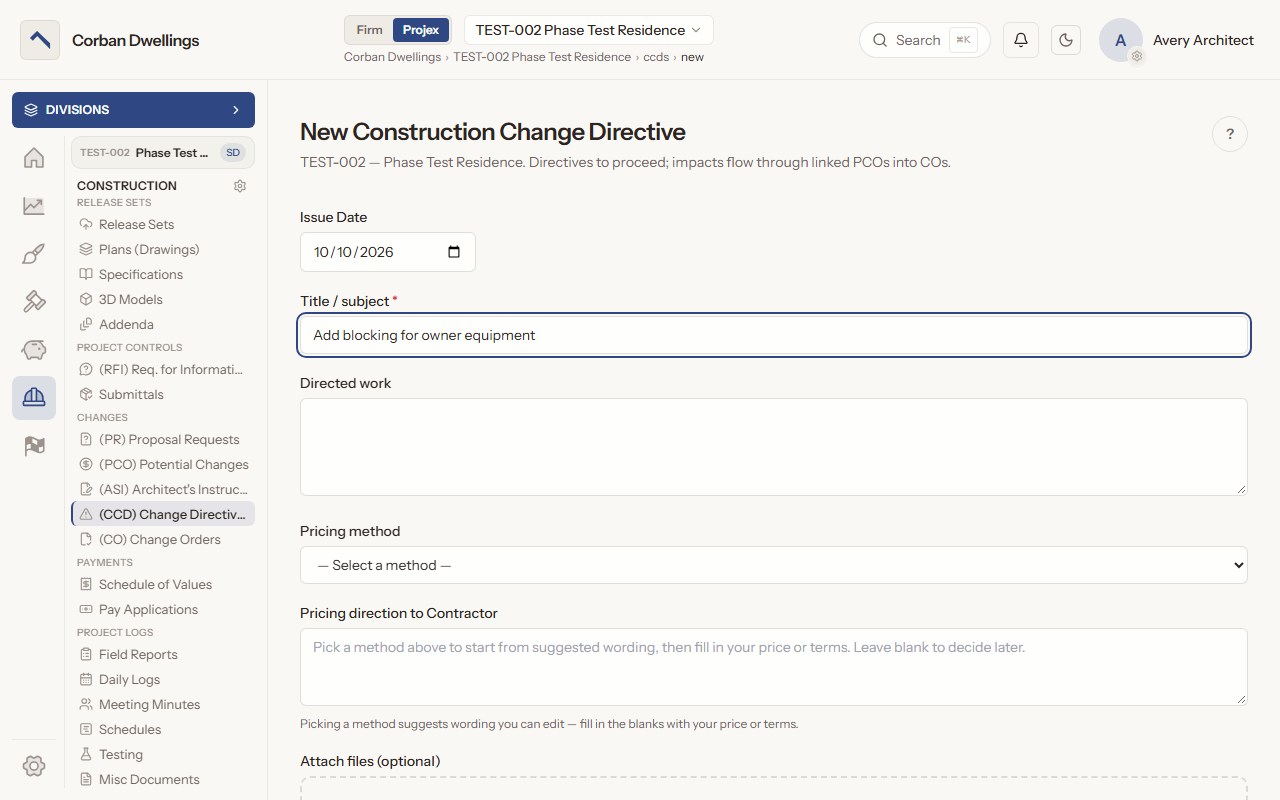Viewport: 1280px width, 800px height.
Task: Open the piggy bank finance icon in the left rail
Action: pos(34,350)
